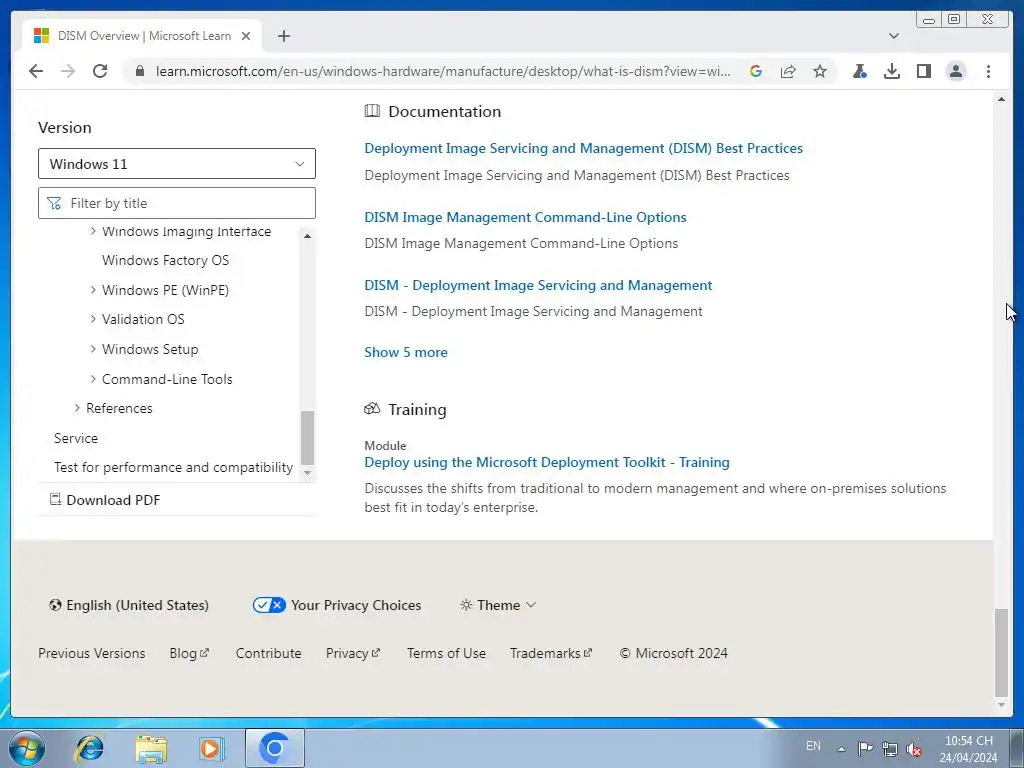This screenshot has width=1024, height=768.
Task: Open Chrome three-dot menu
Action: coord(988,71)
